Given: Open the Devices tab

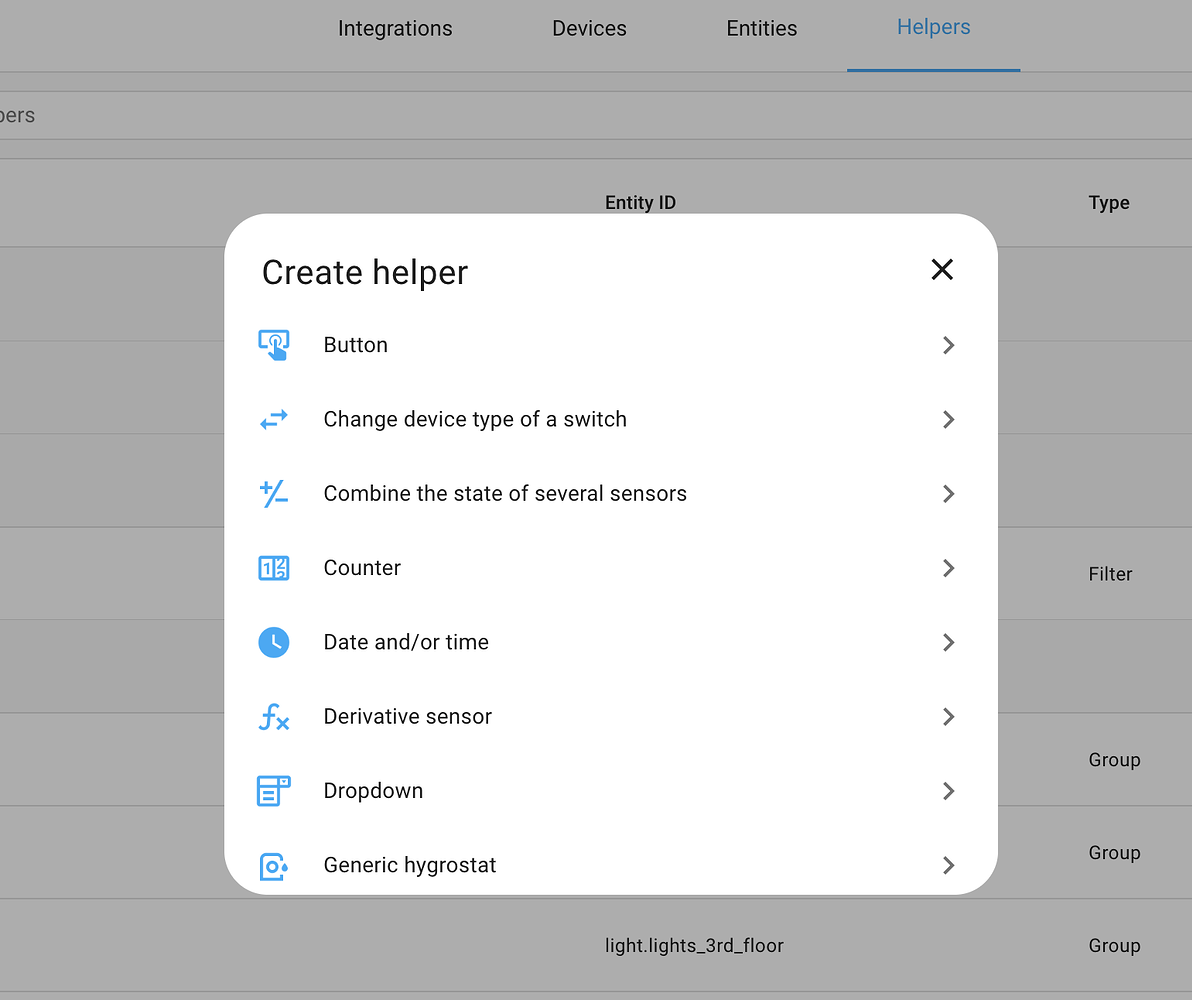Looking at the screenshot, I should 589,28.
